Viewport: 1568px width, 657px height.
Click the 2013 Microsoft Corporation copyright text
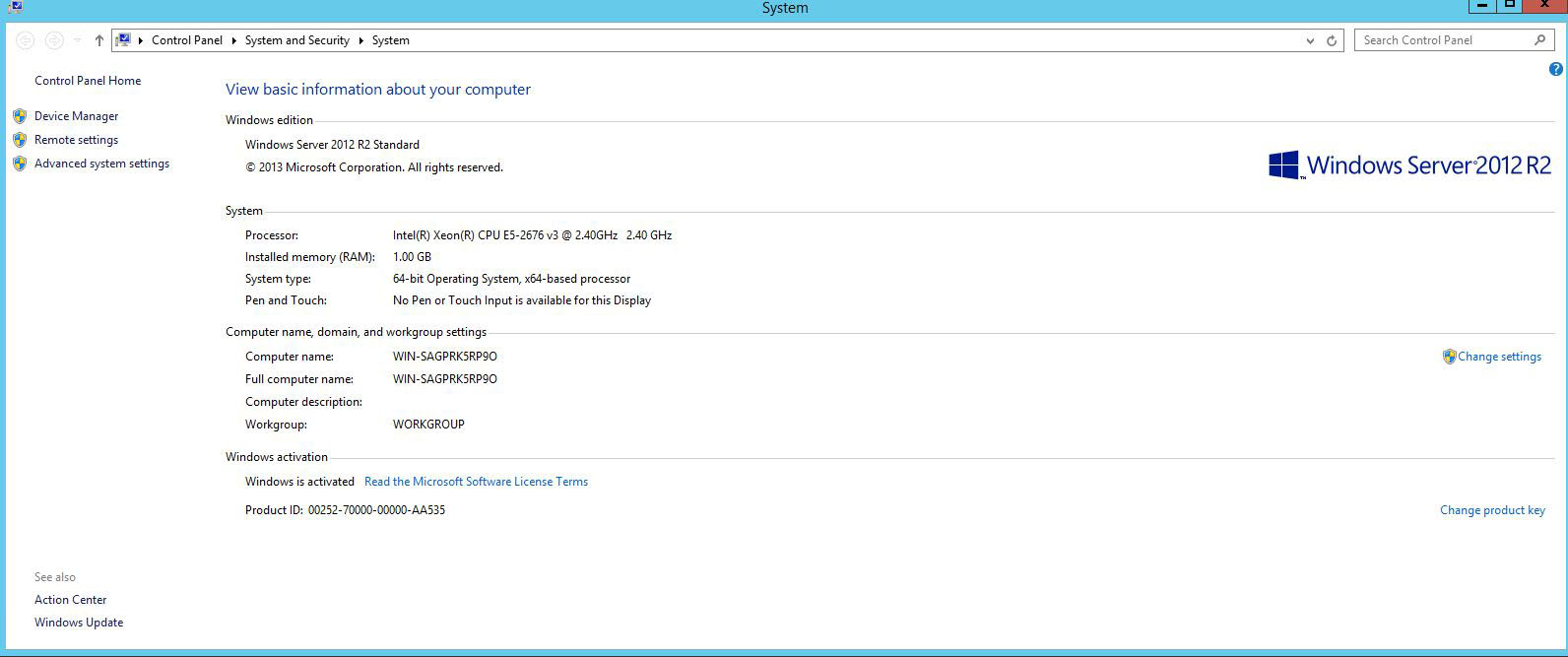(x=374, y=167)
